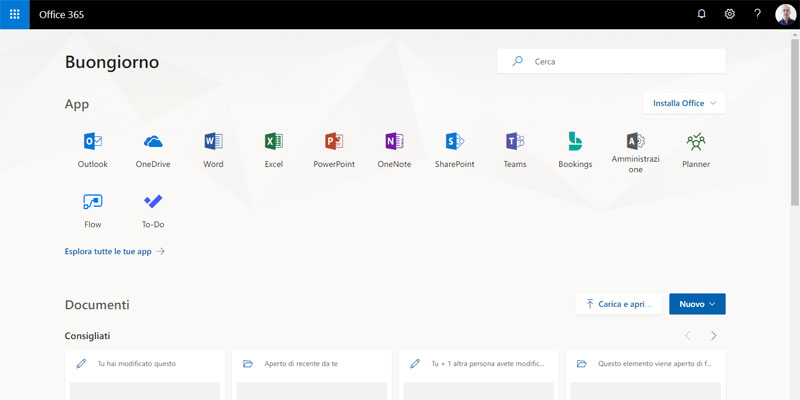Click the magnifier icon in search box
The height and width of the screenshot is (400, 800).
(517, 61)
